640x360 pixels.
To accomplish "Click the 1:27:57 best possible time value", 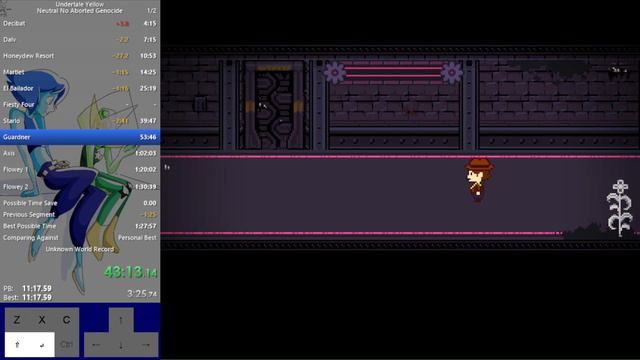I will tap(145, 226).
